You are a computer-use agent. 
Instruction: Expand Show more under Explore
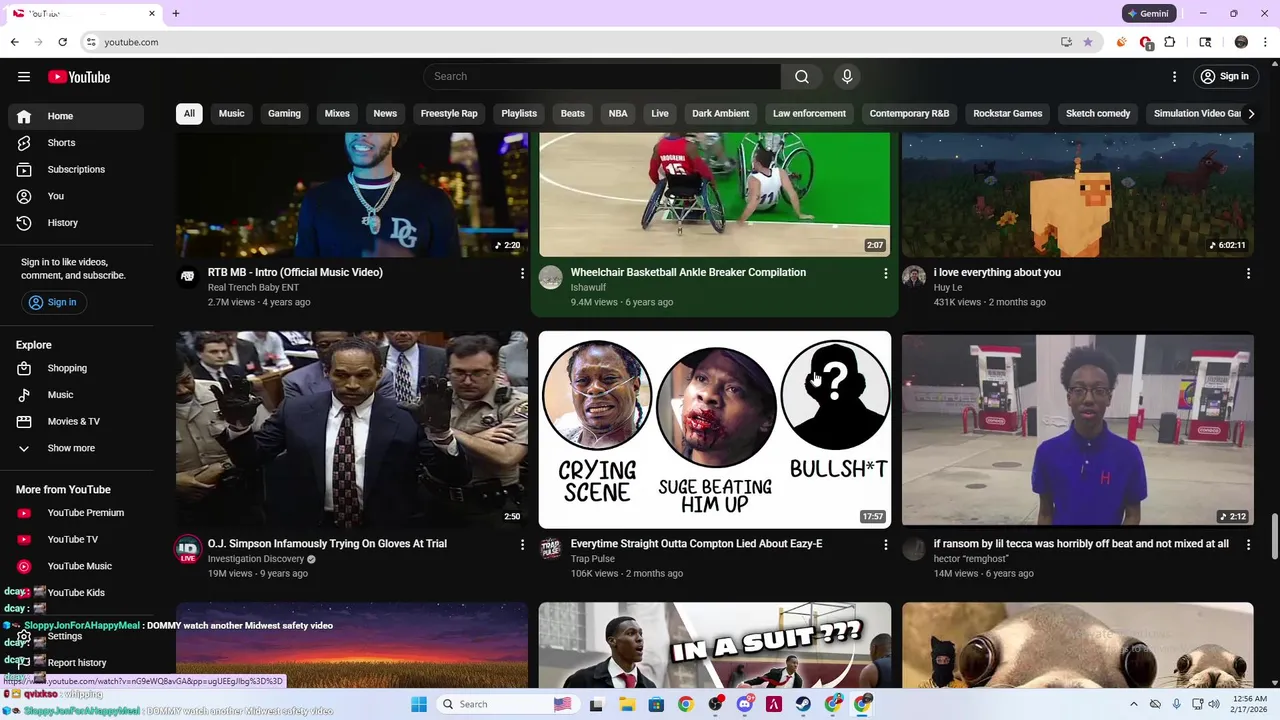[x=76, y=448]
